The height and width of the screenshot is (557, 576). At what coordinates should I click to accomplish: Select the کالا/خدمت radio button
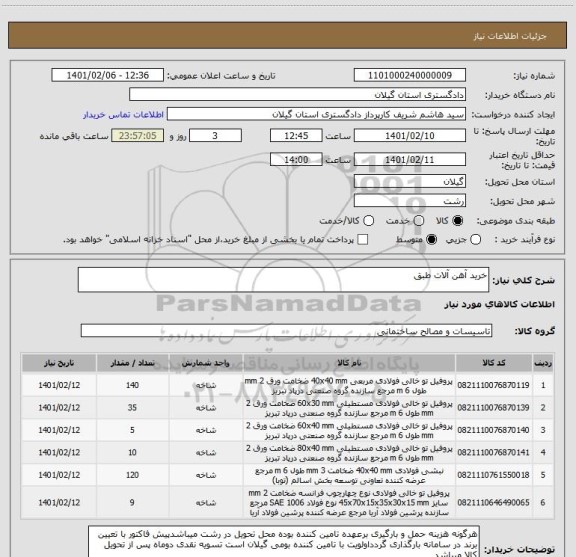point(368,221)
